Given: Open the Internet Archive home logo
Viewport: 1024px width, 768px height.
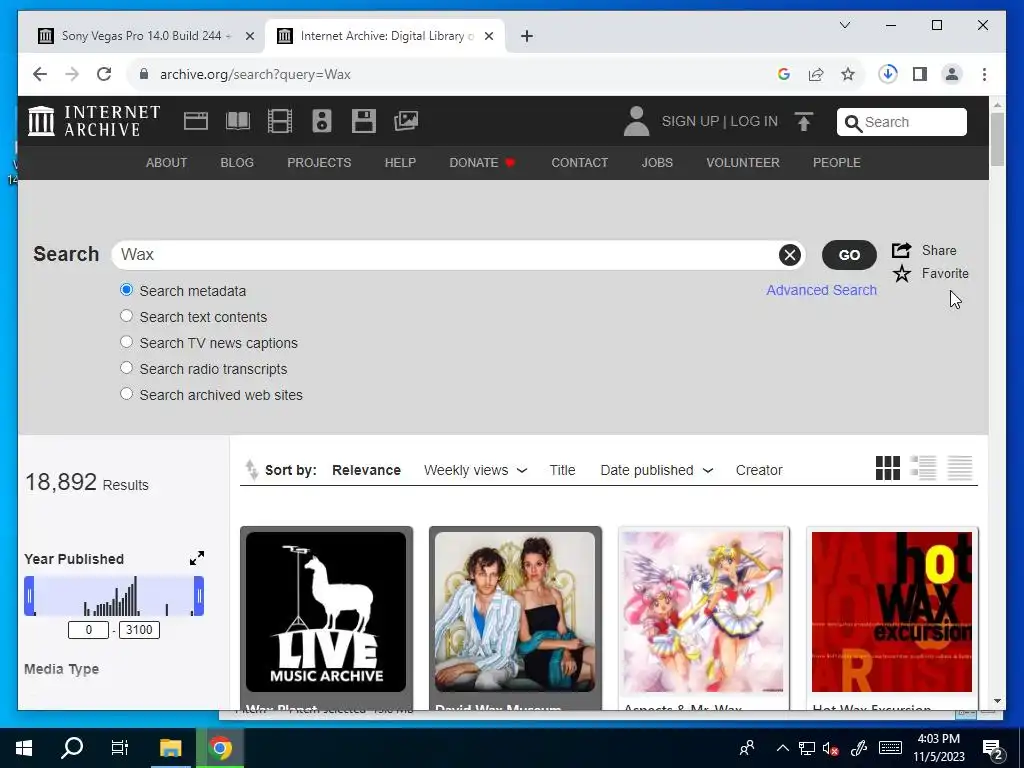Looking at the screenshot, I should pyautogui.click(x=94, y=121).
